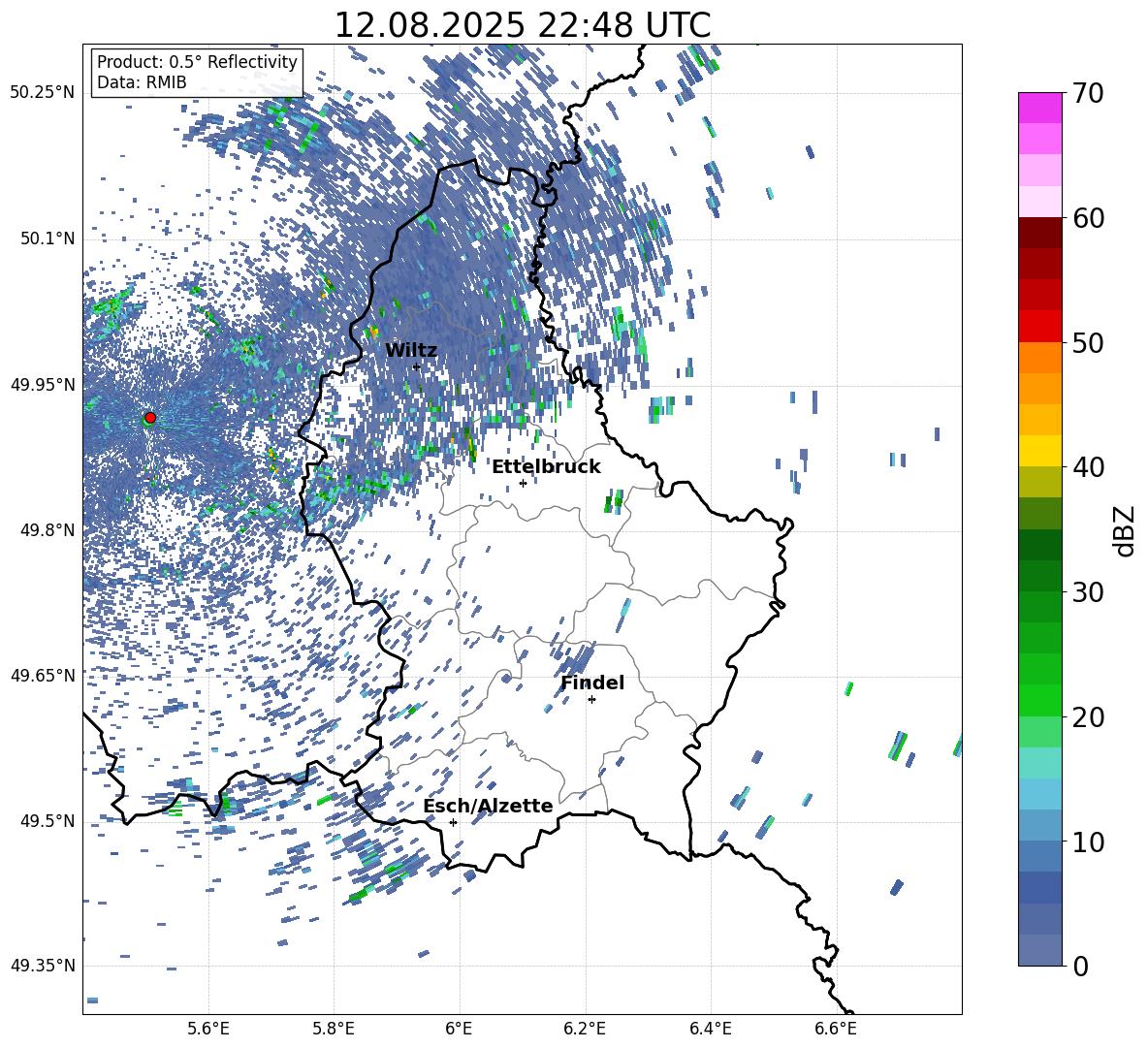Click the 49.5°N latitude label
Viewport: 1148px width, 1048px height.
tap(47, 820)
